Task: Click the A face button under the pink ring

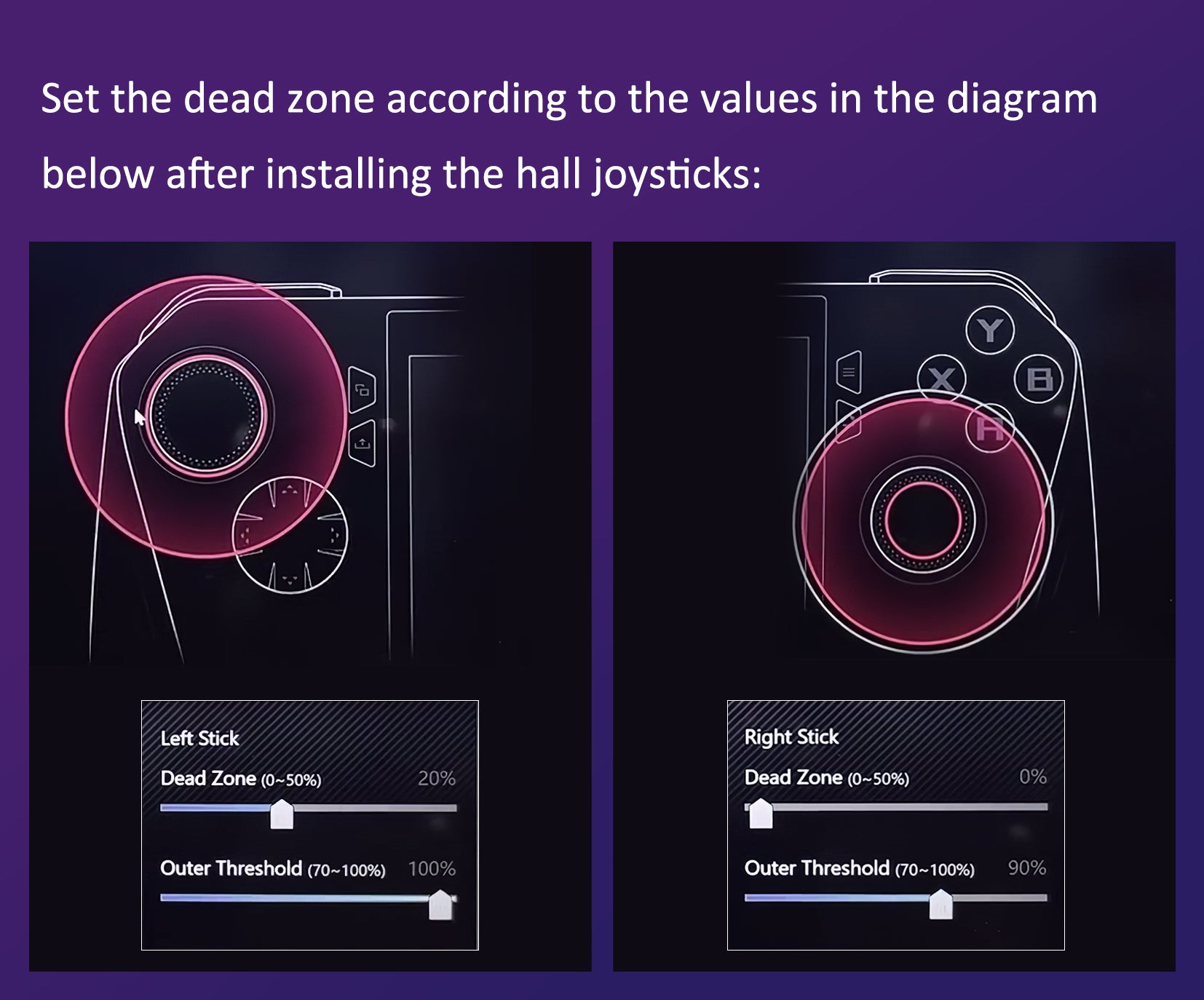Action: pyautogui.click(x=990, y=429)
